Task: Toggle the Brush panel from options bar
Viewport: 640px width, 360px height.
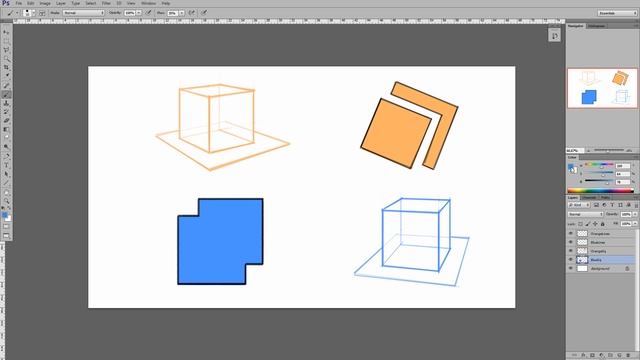Action: pyautogui.click(x=42, y=13)
